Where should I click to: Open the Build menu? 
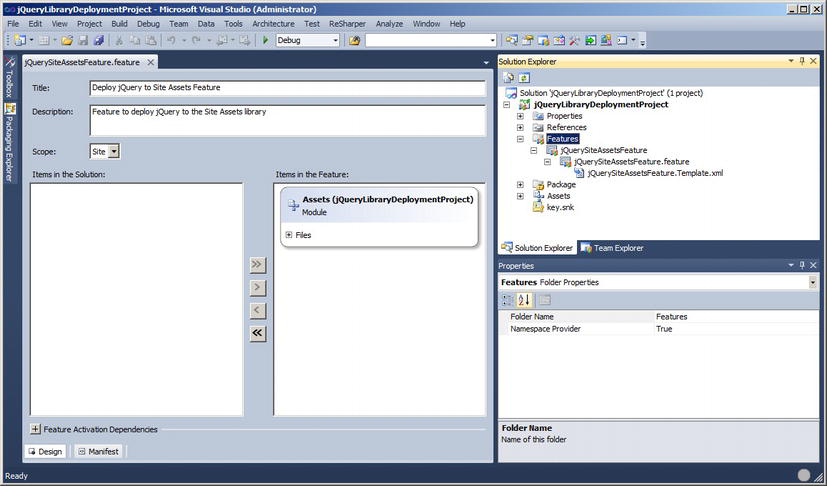click(119, 24)
